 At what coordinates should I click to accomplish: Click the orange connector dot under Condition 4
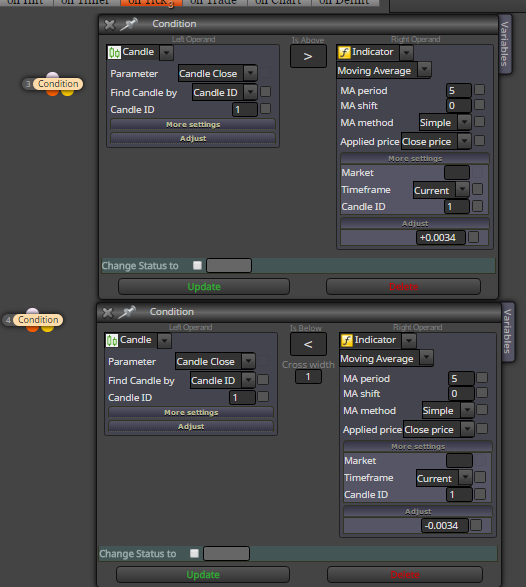tap(33, 328)
